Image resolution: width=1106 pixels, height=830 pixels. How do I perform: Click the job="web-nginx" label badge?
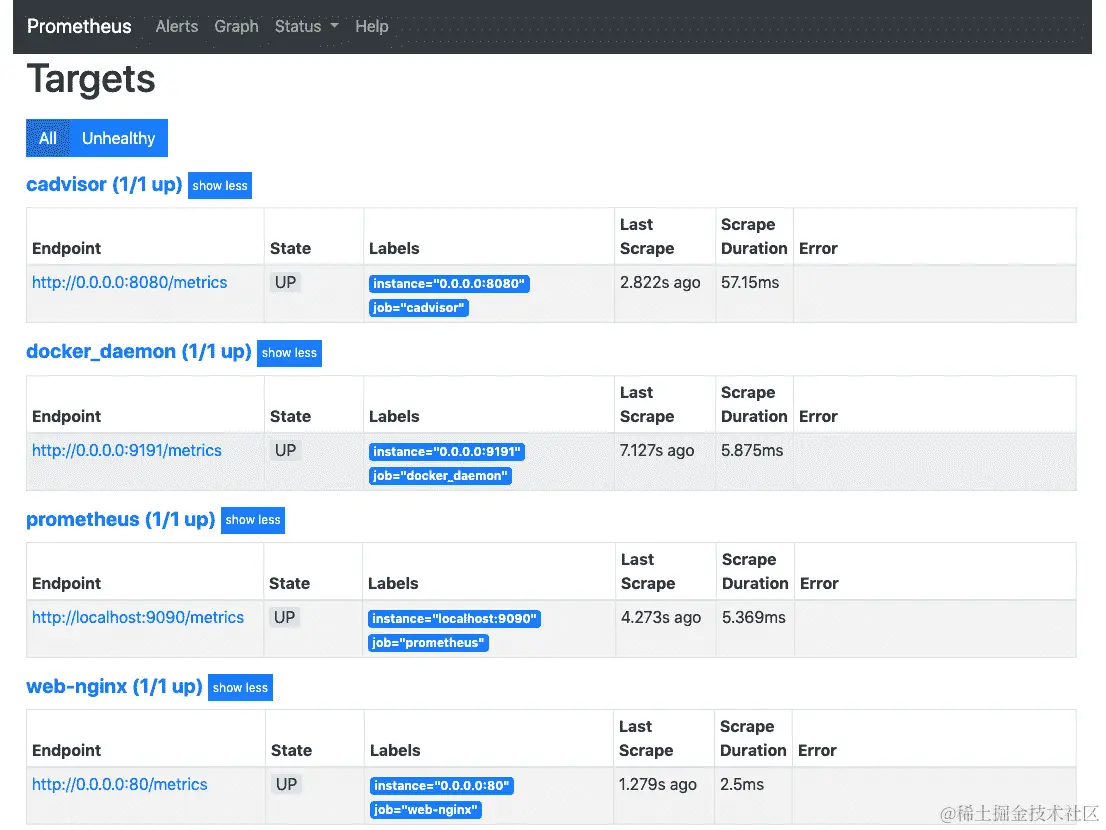[x=426, y=810]
